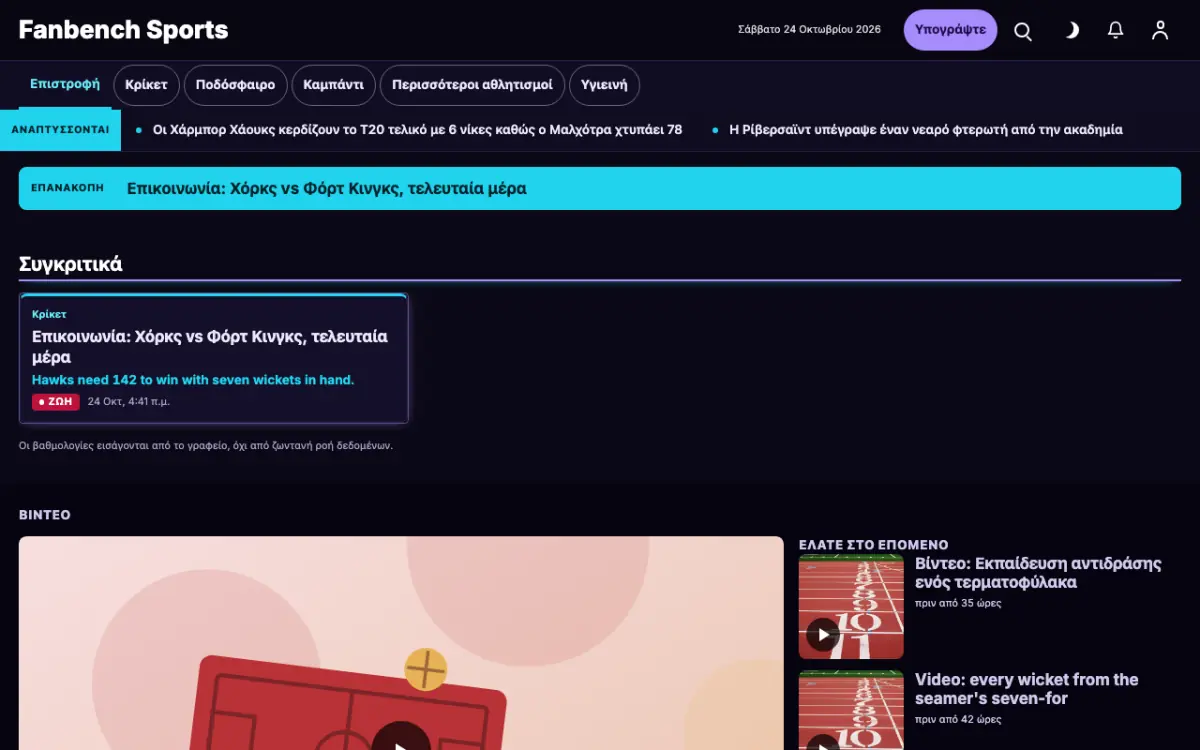This screenshot has height=750, width=1200.
Task: Open the Υγιεινή section
Action: (x=604, y=85)
